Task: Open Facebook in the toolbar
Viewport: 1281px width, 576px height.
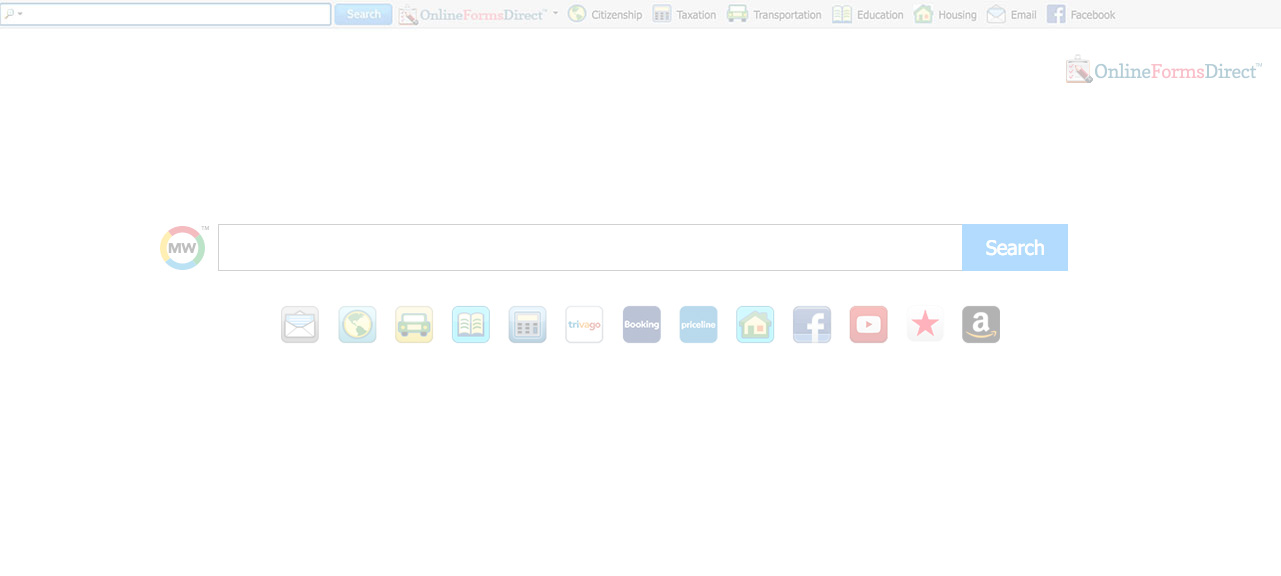Action: tap(1081, 14)
